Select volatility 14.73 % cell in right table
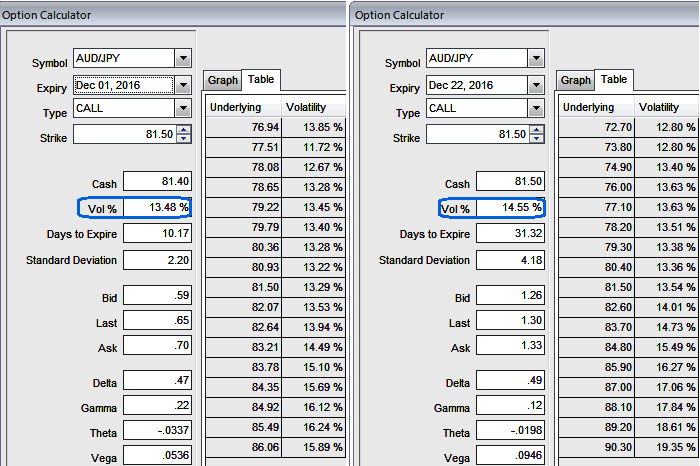 click(x=667, y=327)
